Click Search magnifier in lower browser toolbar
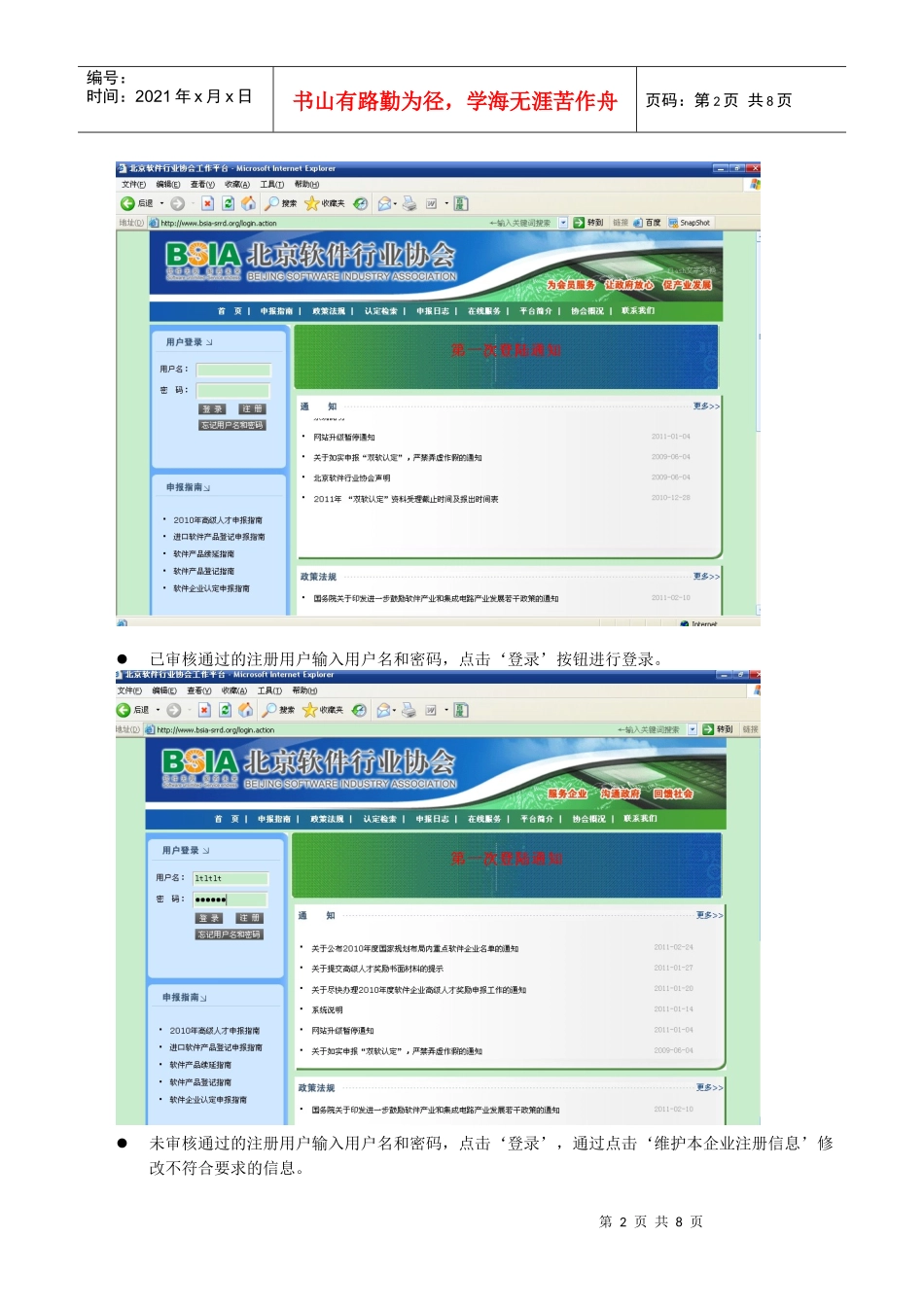 coord(269,710)
